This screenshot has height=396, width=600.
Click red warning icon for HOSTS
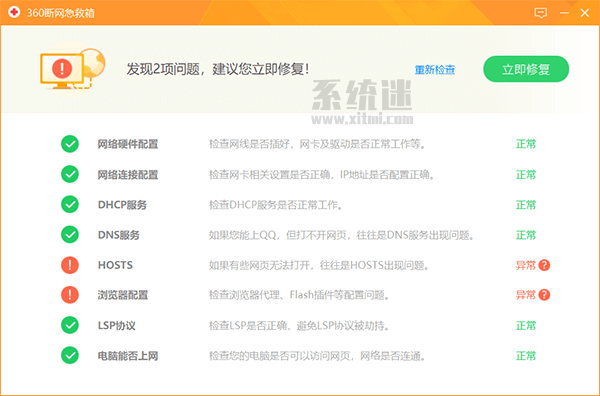[x=70, y=265]
